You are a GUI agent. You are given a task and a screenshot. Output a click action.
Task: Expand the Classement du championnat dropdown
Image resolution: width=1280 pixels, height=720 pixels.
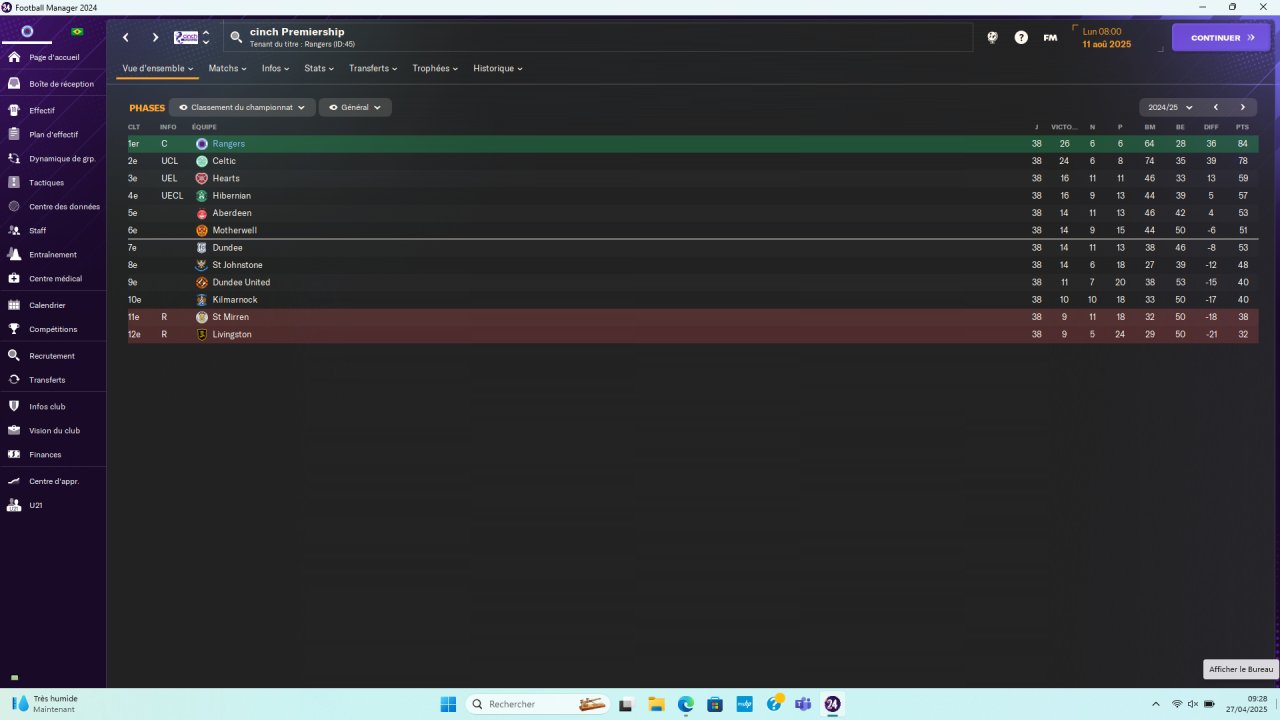coord(242,107)
